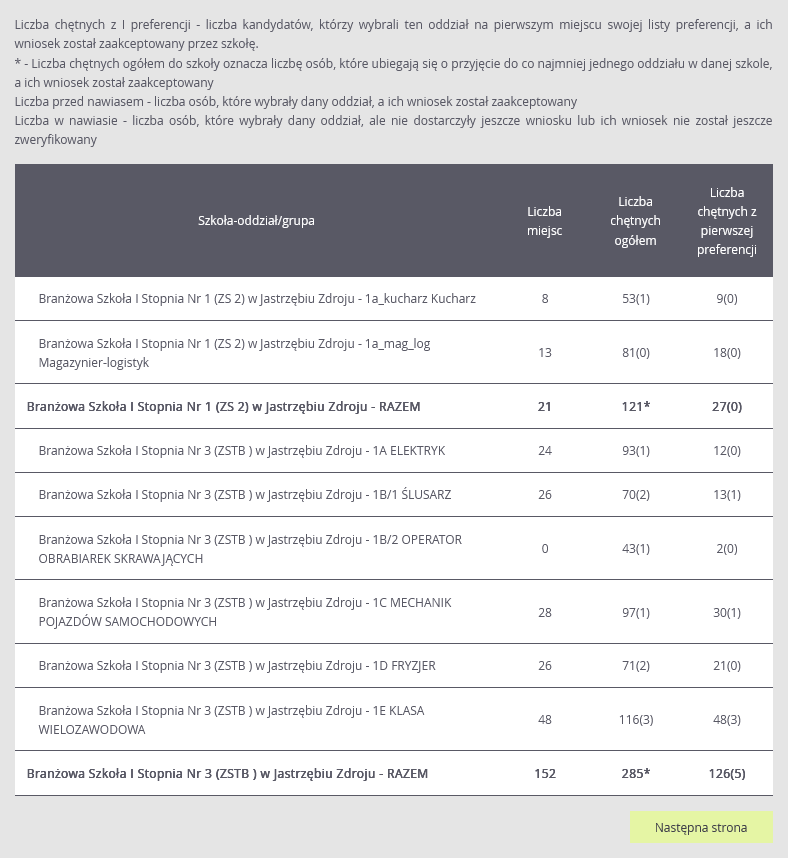Screen dimensions: 788x858
Task: Choose the 1B/2 OPERATOR OBRABIAREK SKRAWAJĄCYCH row name
Action: coord(250,549)
